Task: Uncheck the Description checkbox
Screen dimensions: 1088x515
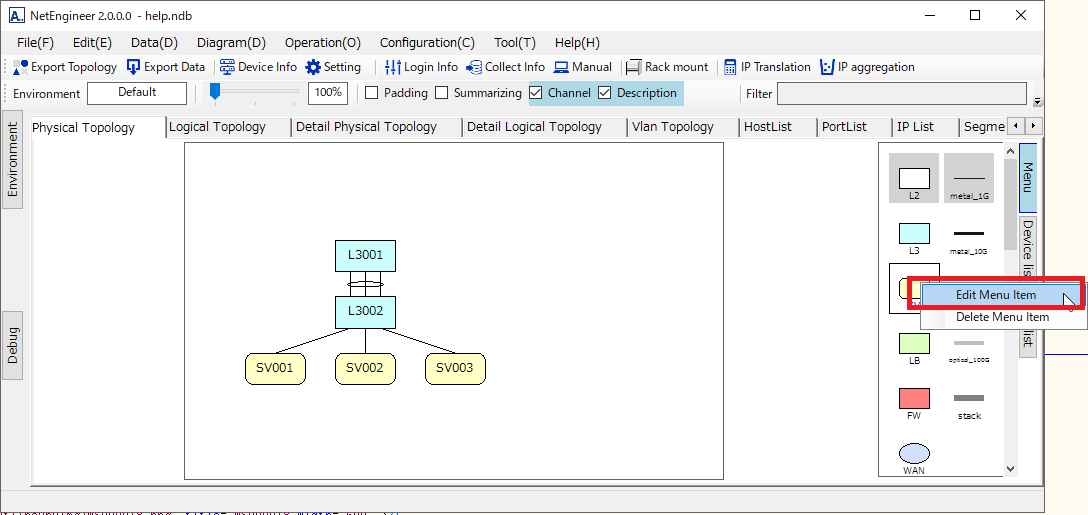Action: 605,93
